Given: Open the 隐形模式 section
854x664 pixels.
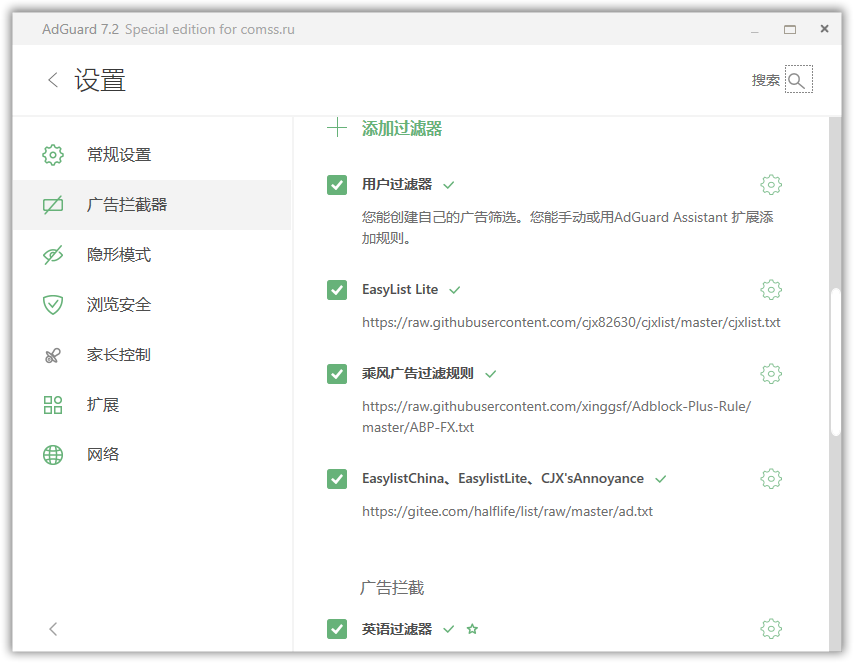Looking at the screenshot, I should (152, 255).
